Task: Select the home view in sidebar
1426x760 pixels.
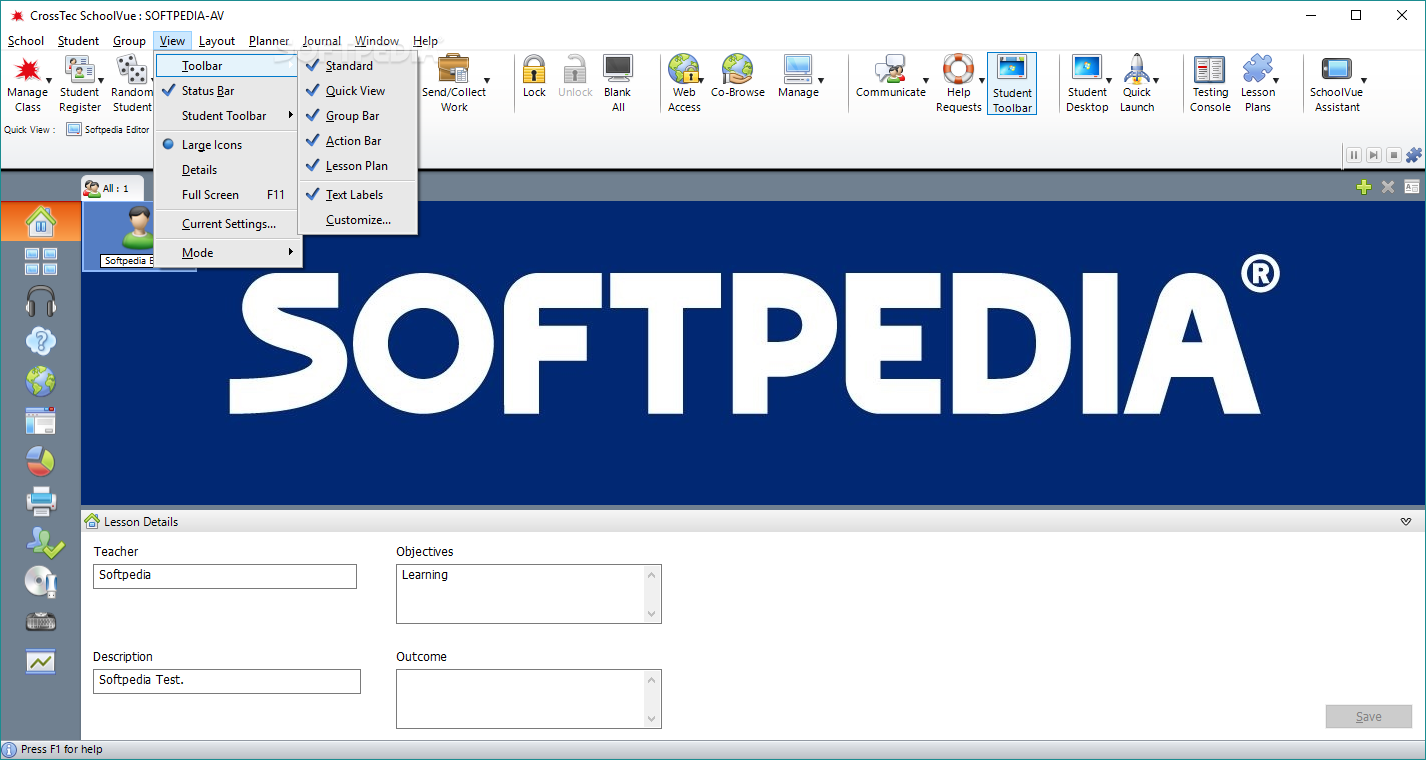Action: coord(41,221)
